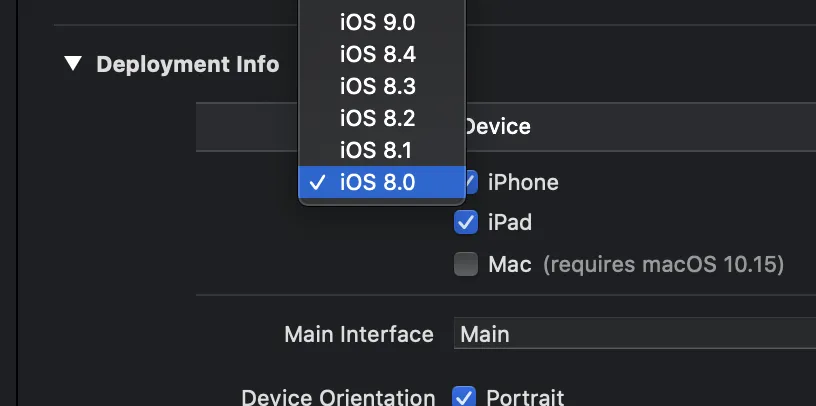
Task: Click the iPad label text
Action: coord(510,222)
